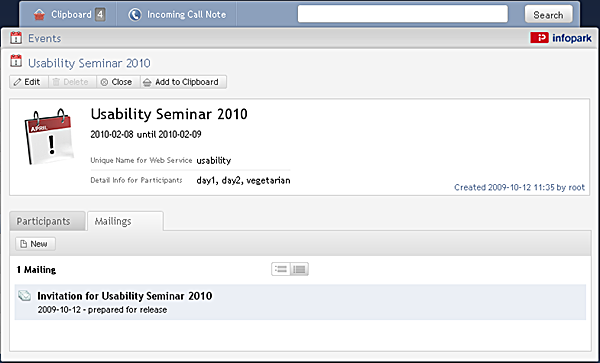Image resolution: width=600 pixels, height=363 pixels.
Task: Click into the search text field
Action: click(x=403, y=14)
